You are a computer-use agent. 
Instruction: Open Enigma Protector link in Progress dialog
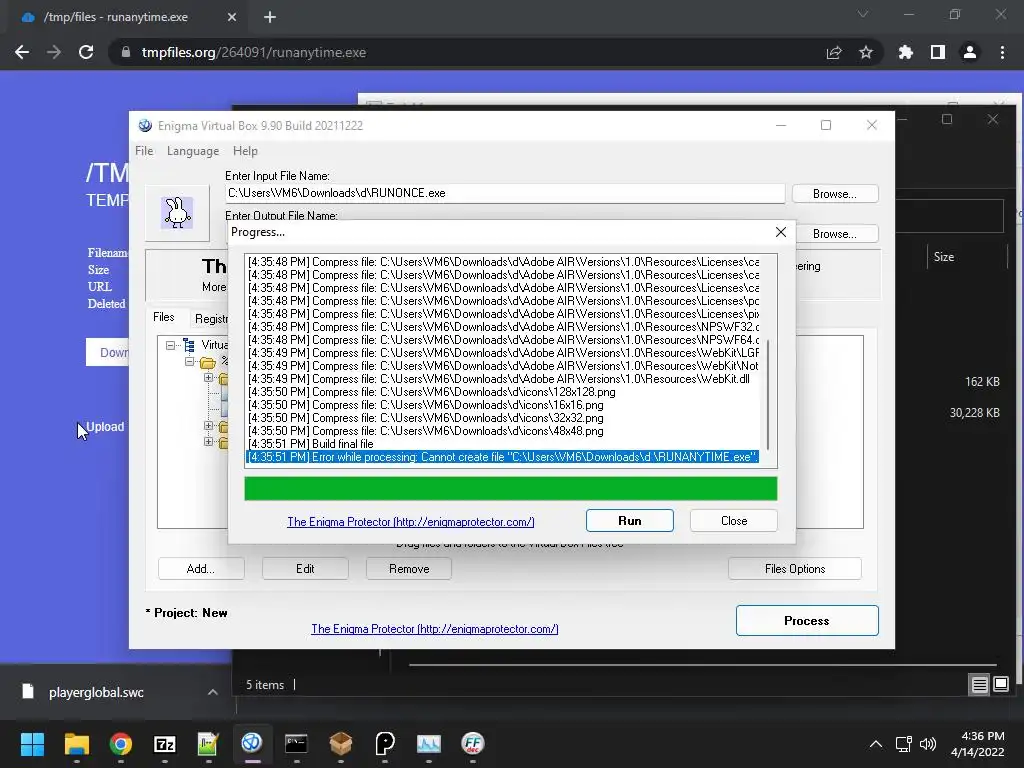(411, 522)
